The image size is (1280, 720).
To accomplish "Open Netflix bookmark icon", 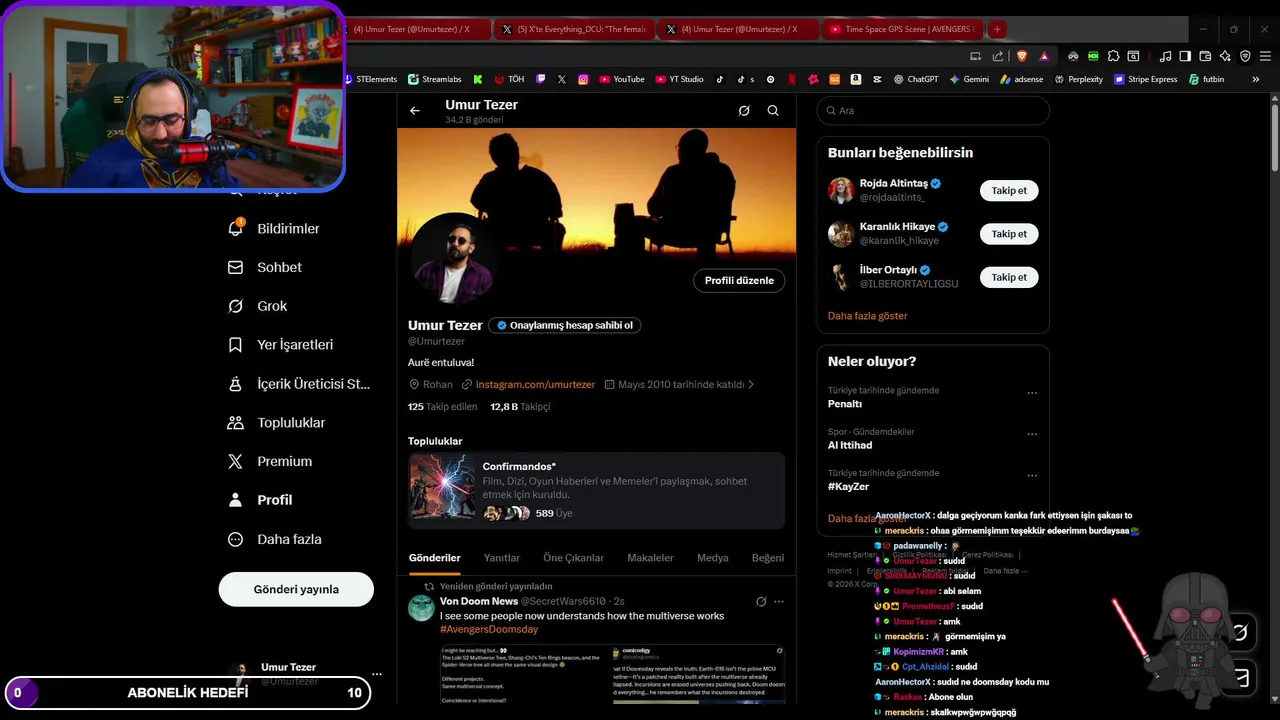I will (792, 79).
